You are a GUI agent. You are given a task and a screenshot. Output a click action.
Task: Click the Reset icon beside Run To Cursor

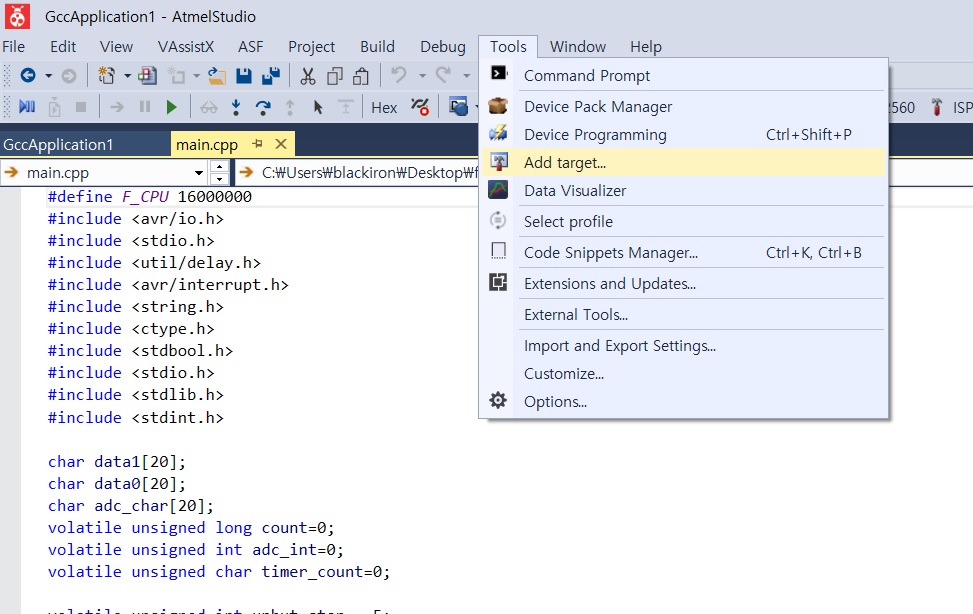pos(346,107)
